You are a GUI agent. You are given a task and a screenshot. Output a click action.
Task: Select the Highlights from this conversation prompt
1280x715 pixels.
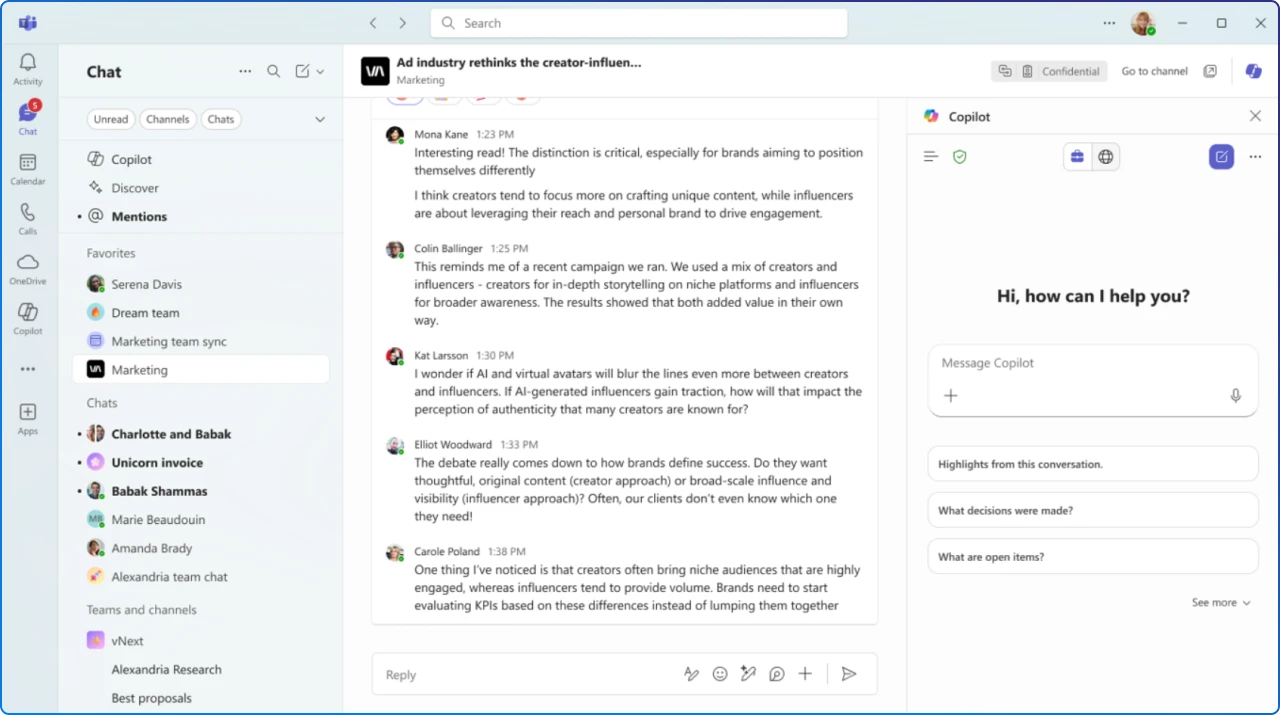click(1092, 464)
